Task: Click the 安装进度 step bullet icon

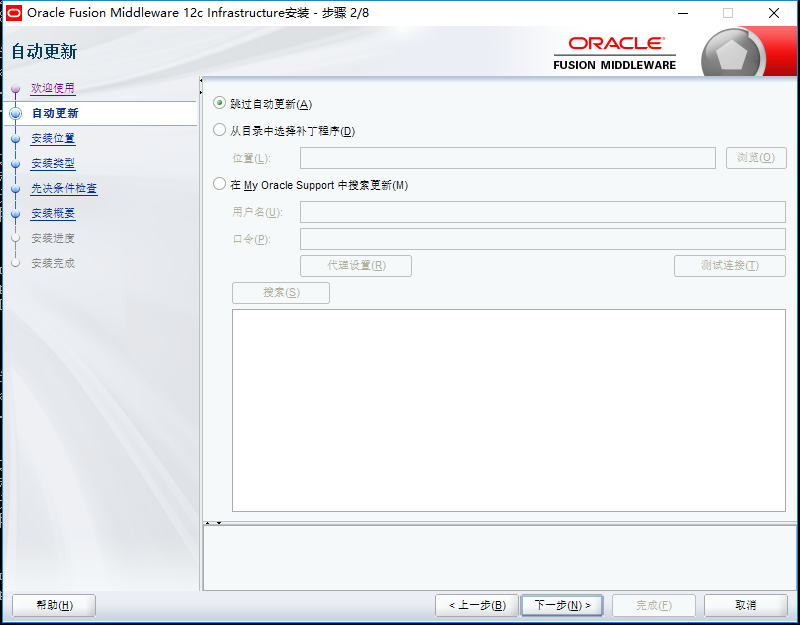Action: [16, 238]
